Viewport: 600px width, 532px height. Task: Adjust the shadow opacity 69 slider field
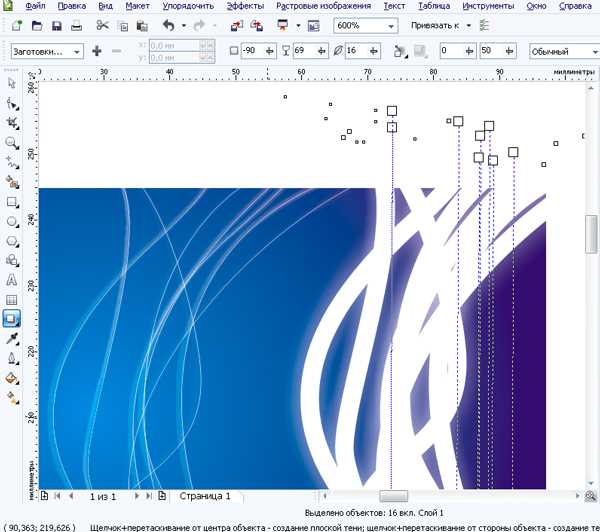pos(310,51)
